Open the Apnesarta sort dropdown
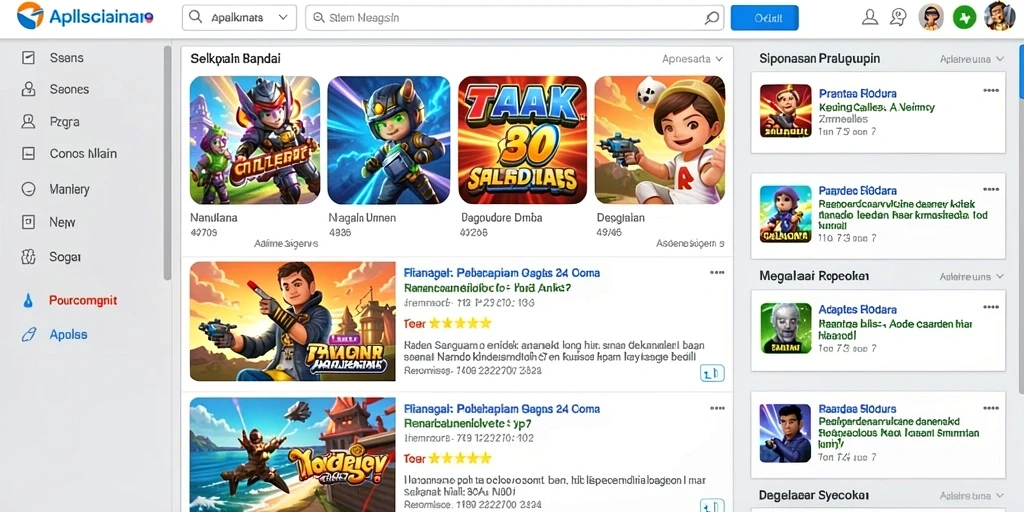Image resolution: width=1024 pixels, height=512 pixels. (692, 59)
